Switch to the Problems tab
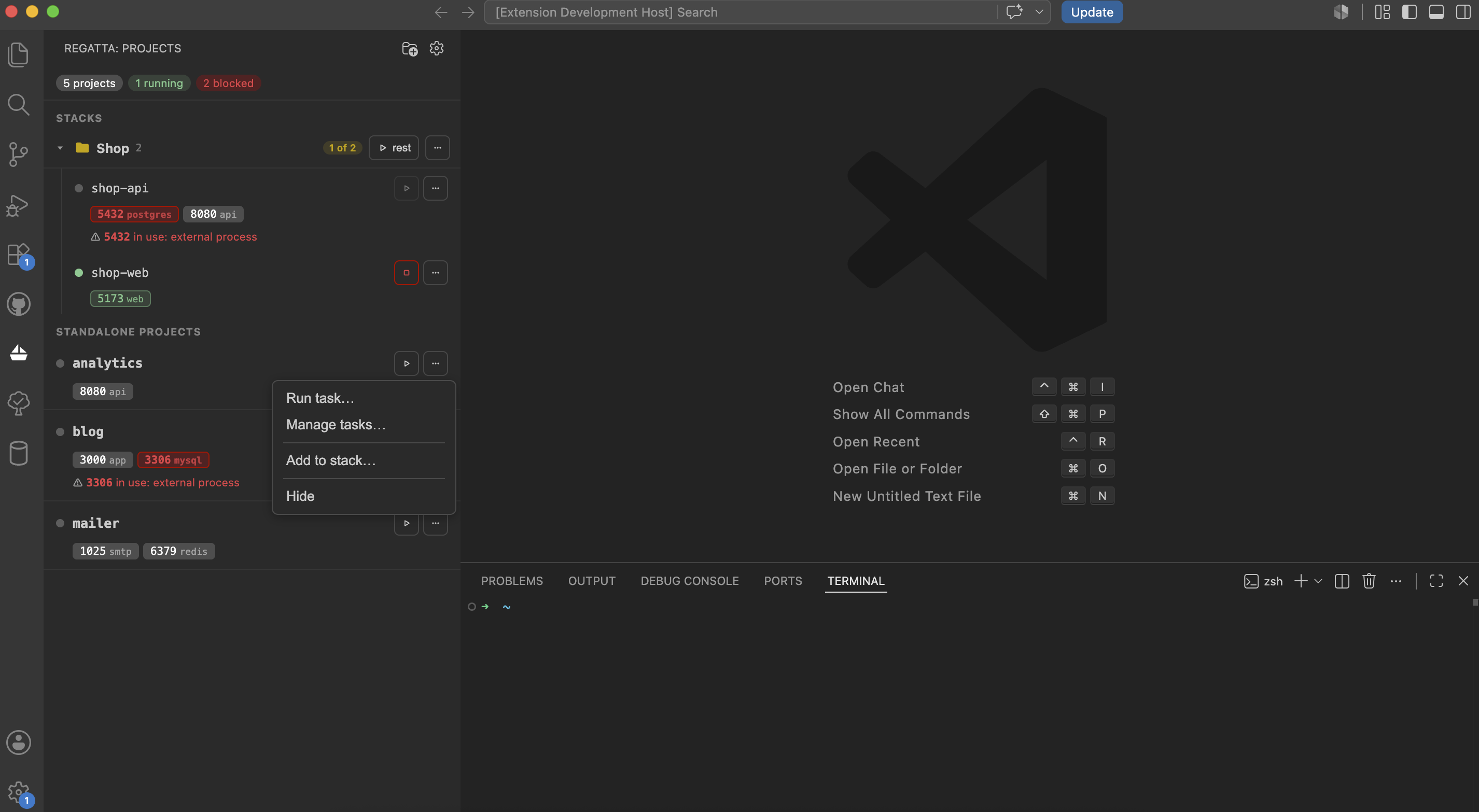1479x812 pixels. (512, 581)
